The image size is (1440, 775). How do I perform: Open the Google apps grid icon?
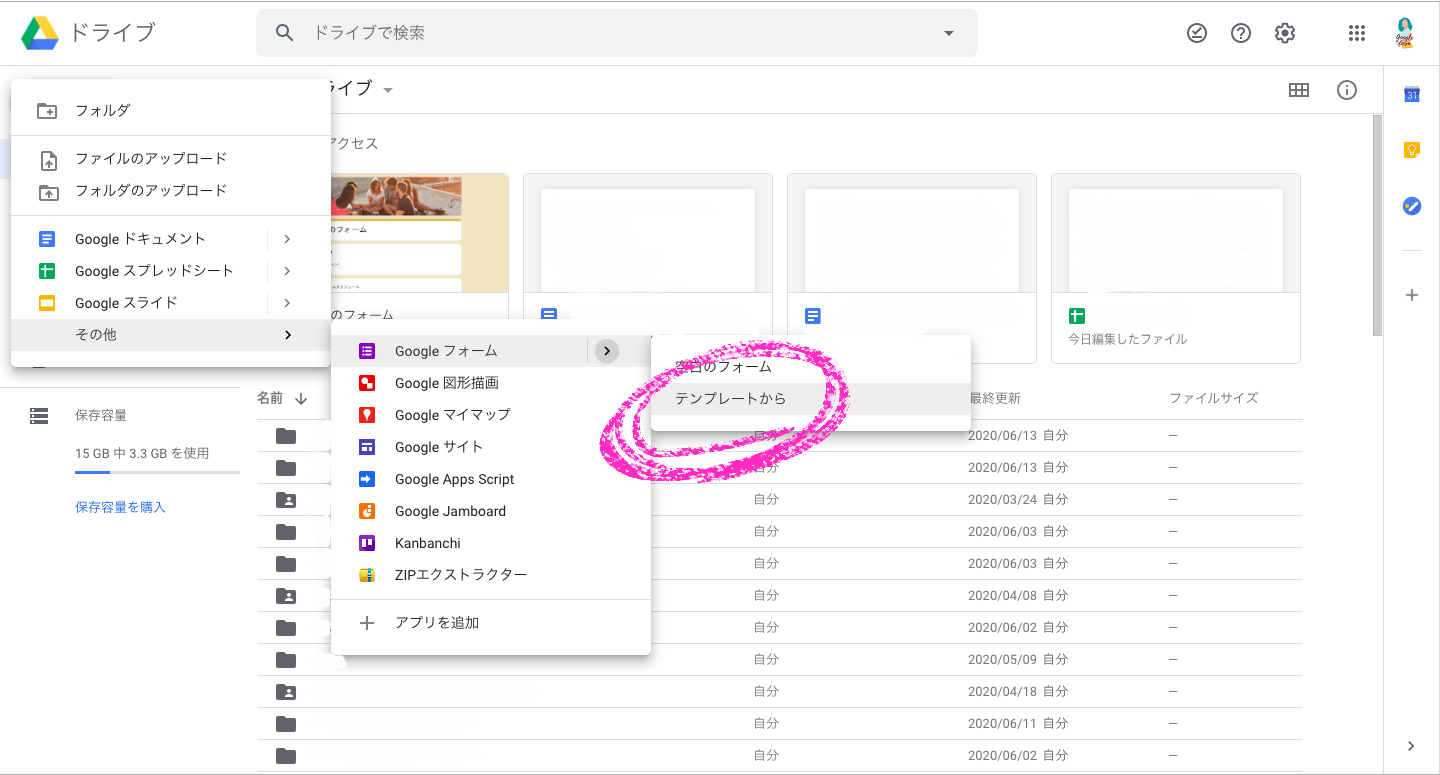[x=1357, y=33]
